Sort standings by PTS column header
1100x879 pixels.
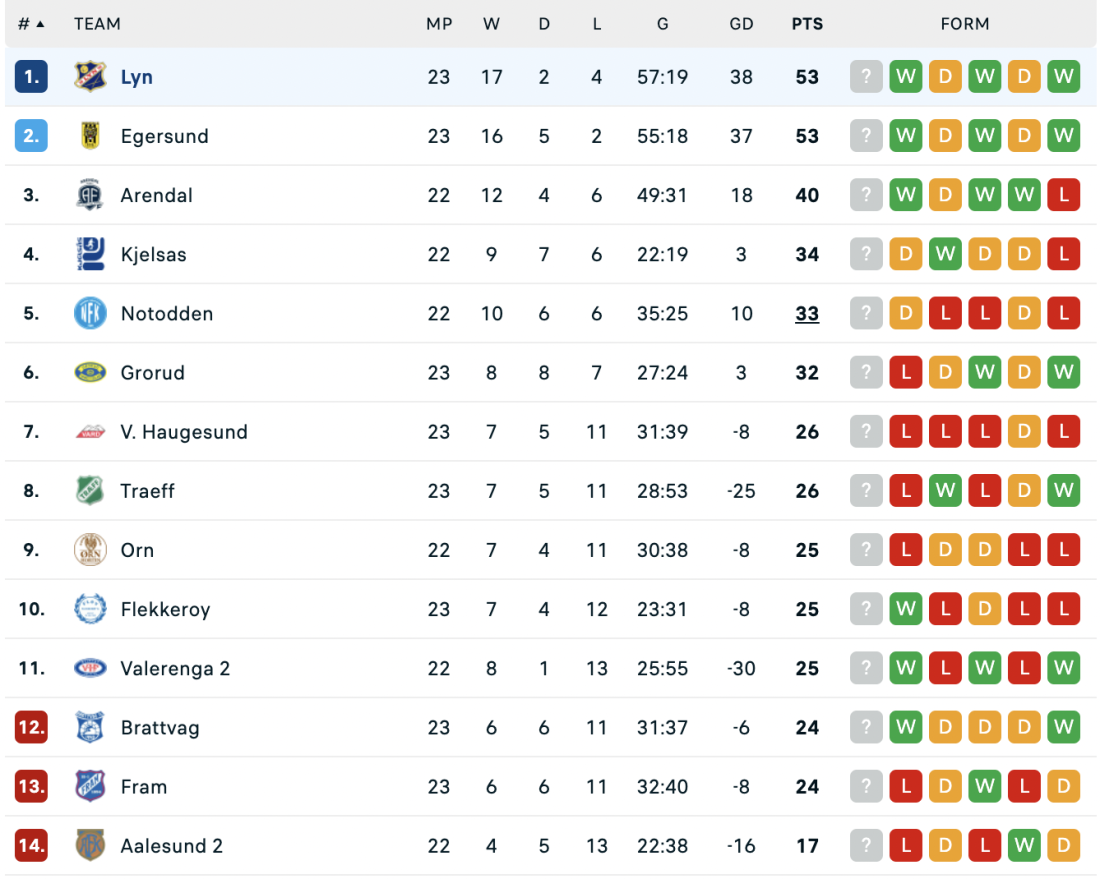pos(807,24)
